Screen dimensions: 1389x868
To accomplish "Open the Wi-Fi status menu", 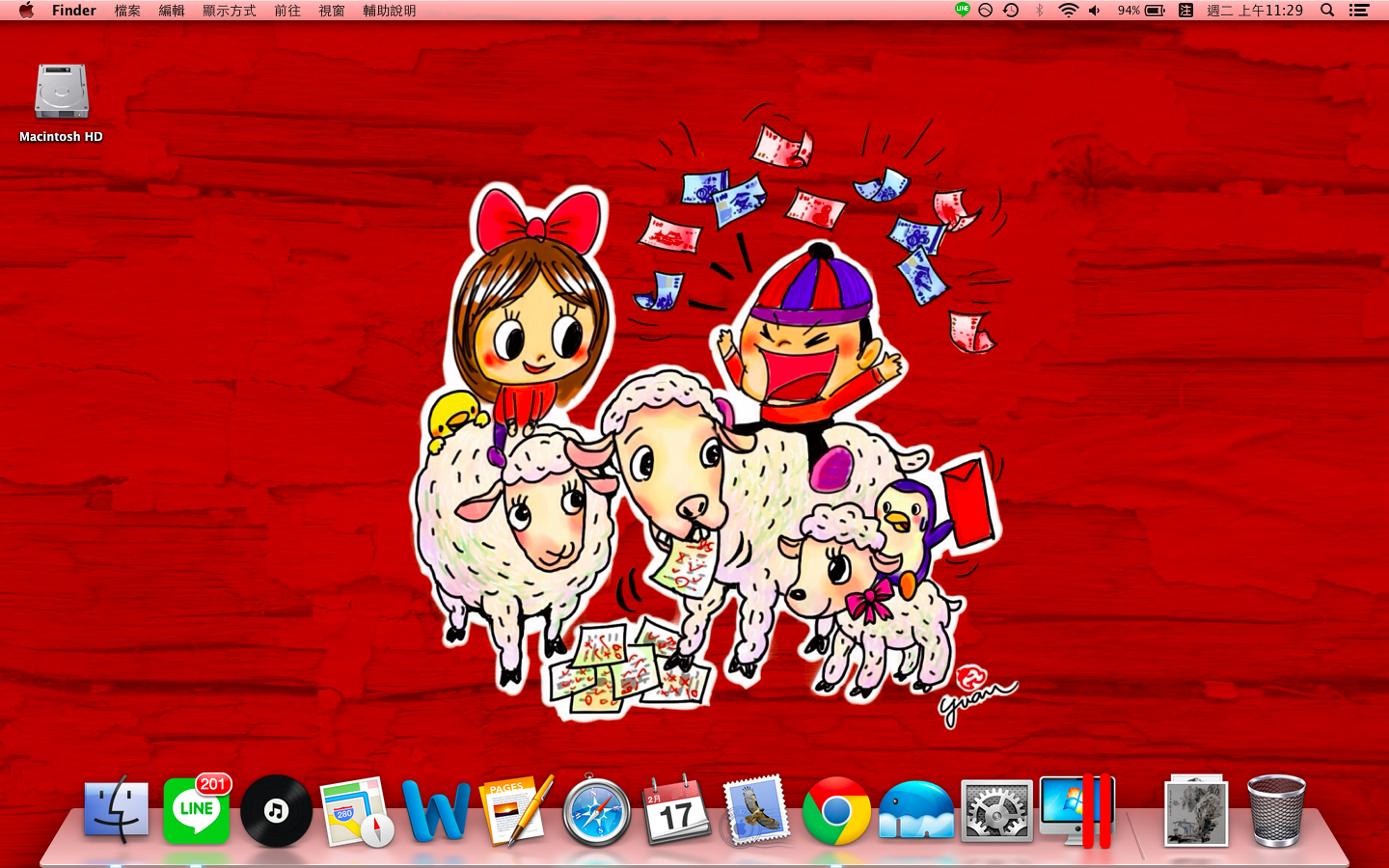I will coord(1068,11).
